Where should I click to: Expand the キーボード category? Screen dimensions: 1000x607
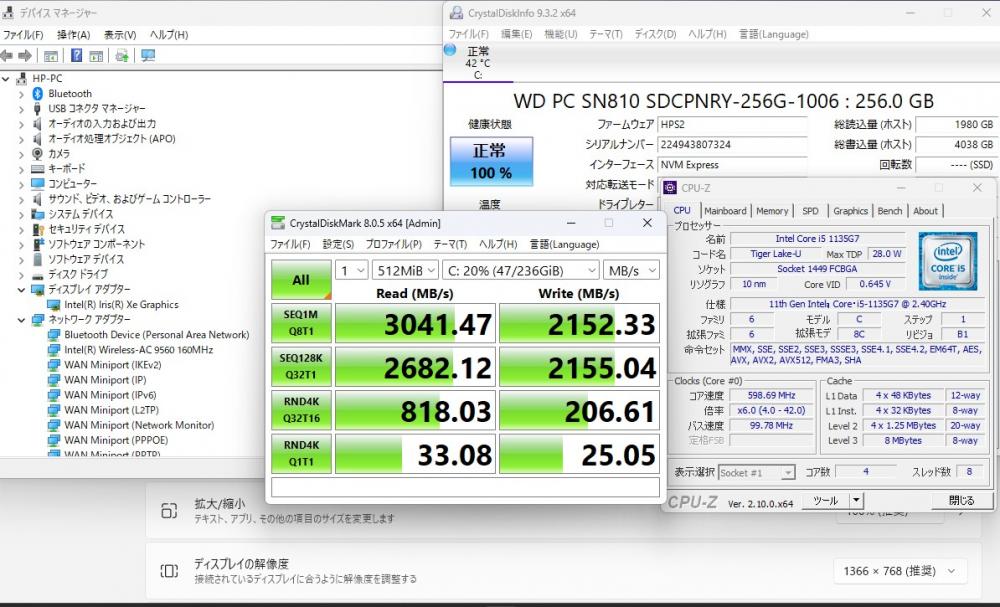coord(22,169)
